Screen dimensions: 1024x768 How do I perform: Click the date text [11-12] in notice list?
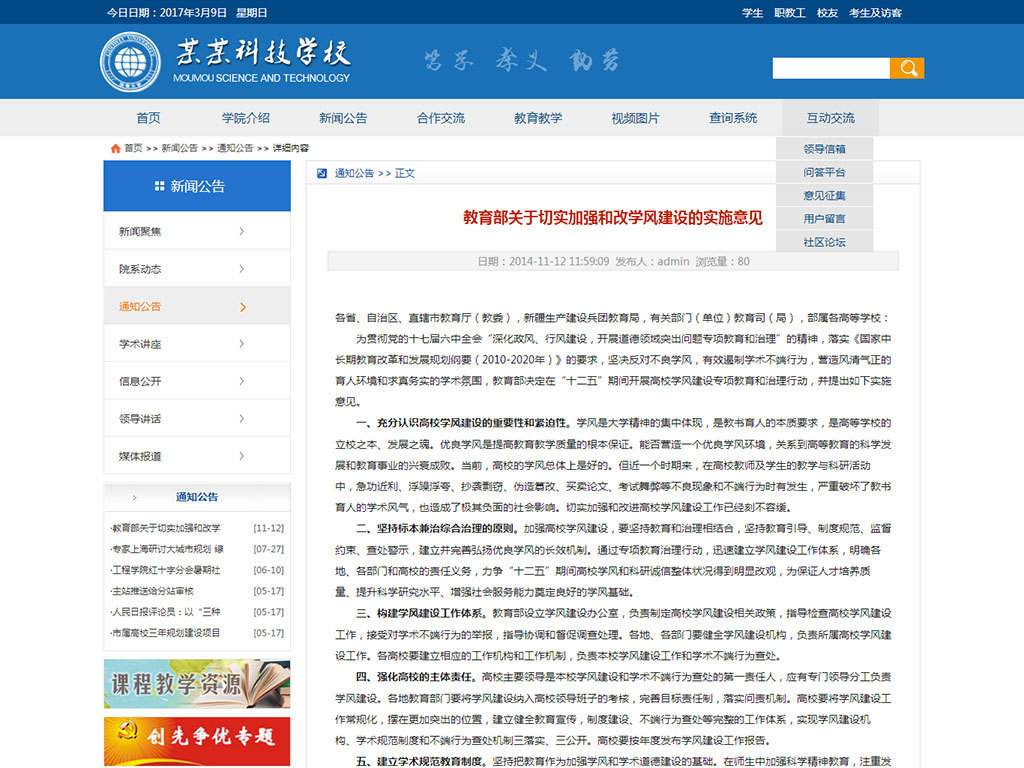click(x=268, y=528)
